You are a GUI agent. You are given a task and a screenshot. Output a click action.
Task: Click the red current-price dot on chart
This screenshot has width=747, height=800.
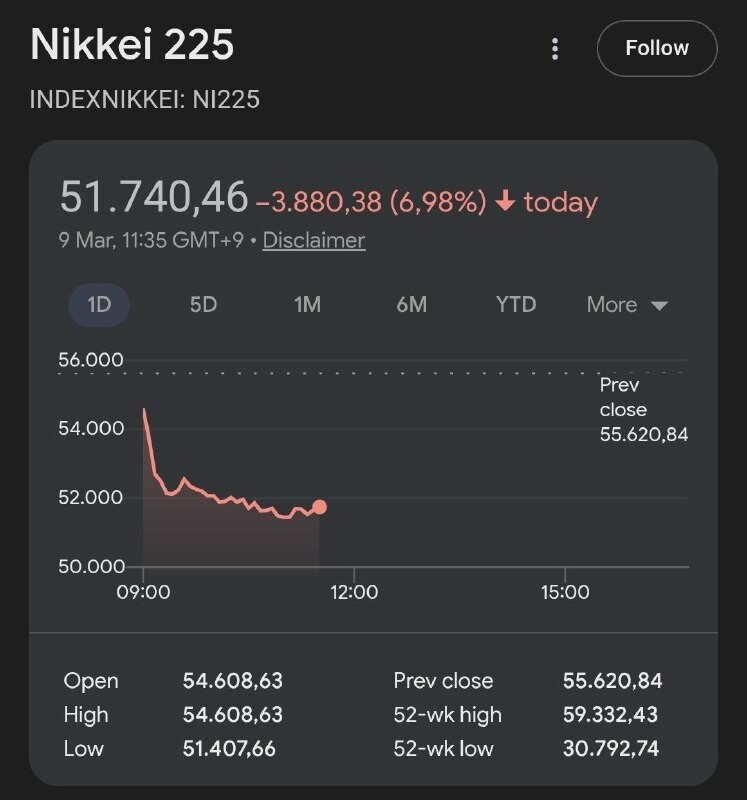pyautogui.click(x=319, y=507)
